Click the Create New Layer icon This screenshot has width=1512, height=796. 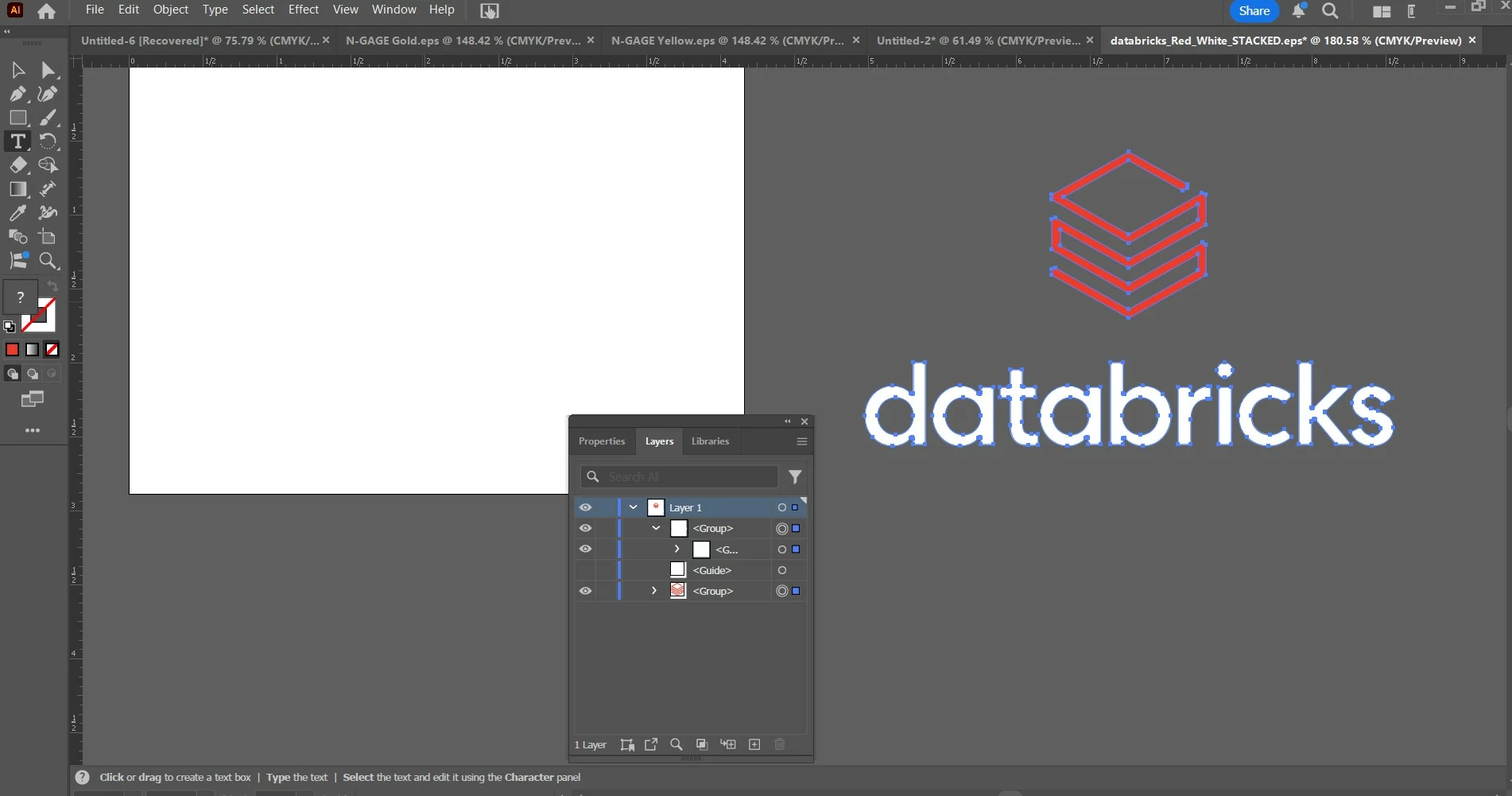(x=754, y=744)
